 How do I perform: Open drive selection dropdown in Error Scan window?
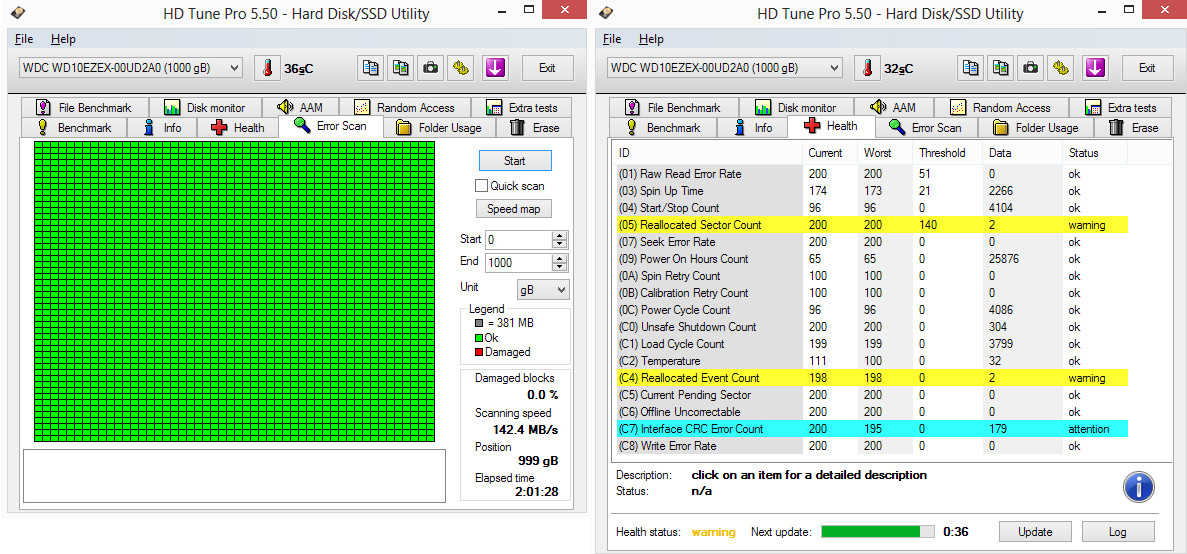pyautogui.click(x=130, y=67)
